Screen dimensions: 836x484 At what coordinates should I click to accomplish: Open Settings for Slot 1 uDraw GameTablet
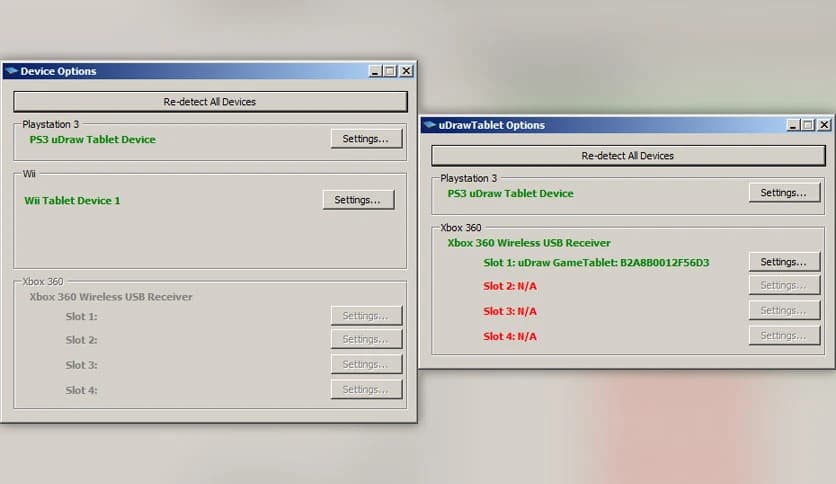(x=784, y=262)
